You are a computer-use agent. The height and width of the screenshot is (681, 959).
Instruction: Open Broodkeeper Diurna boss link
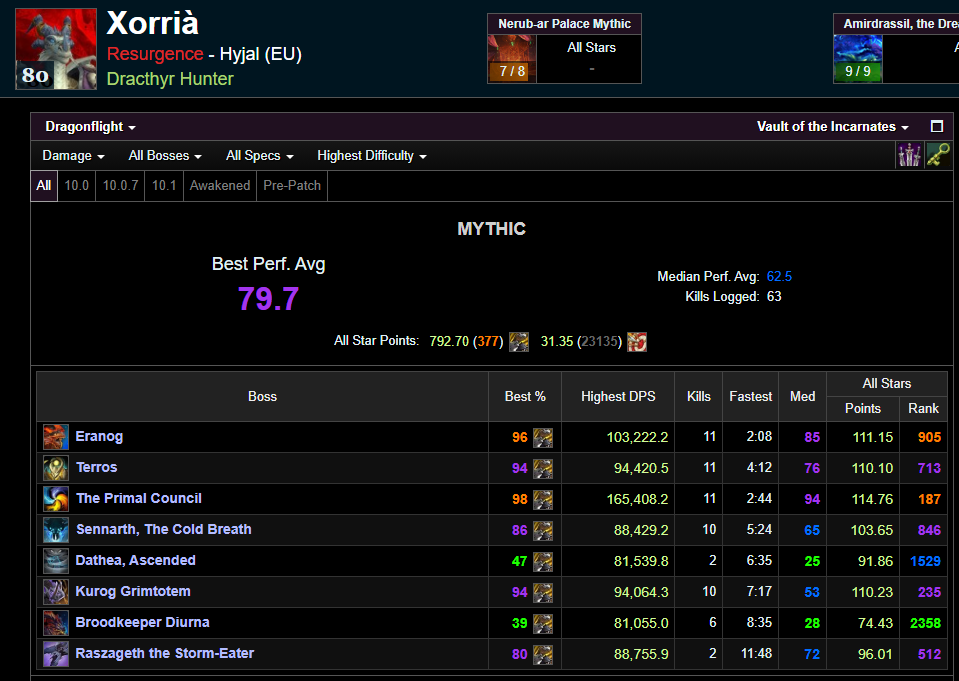point(142,622)
